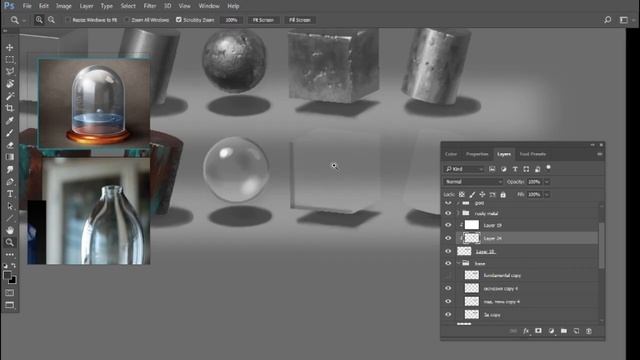Enable Zoom All Windows checkbox

[x=127, y=20]
